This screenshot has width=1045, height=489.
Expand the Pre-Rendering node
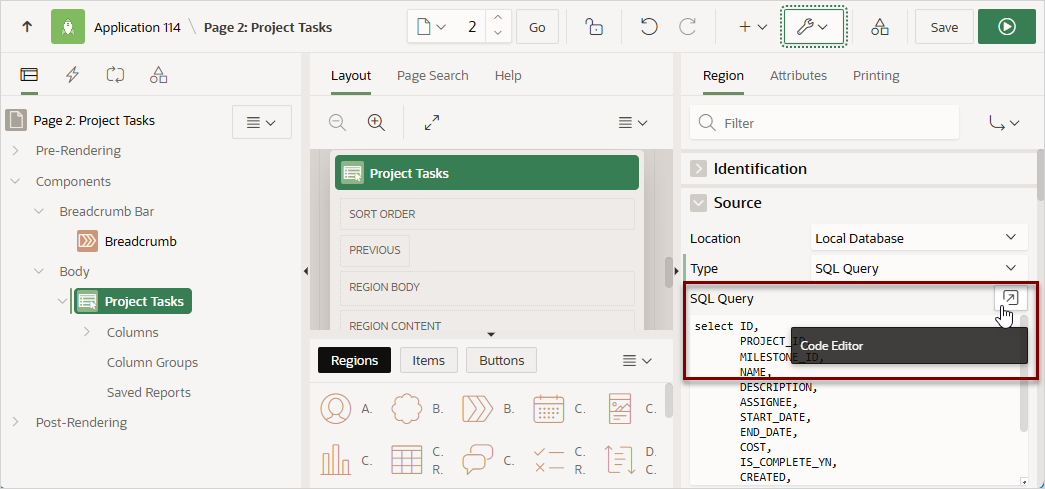(15, 151)
